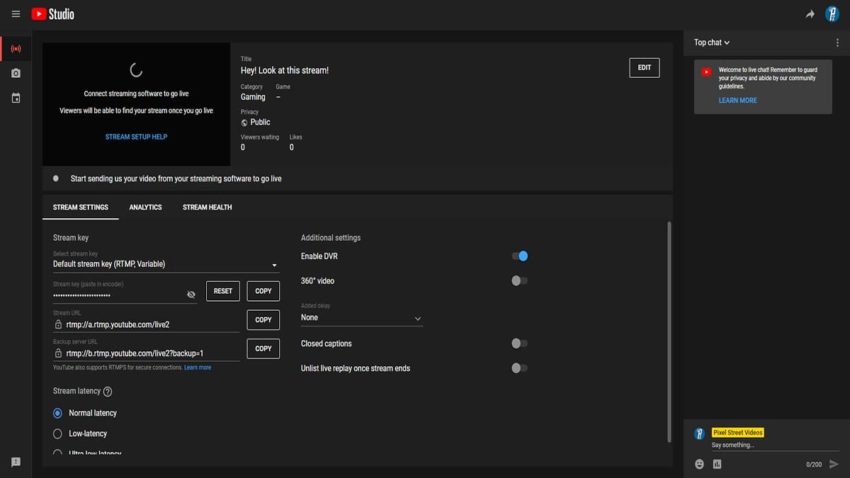Screen dimensions: 850x478
Task: Open the STREAM SETUP HELP link
Action: point(136,137)
